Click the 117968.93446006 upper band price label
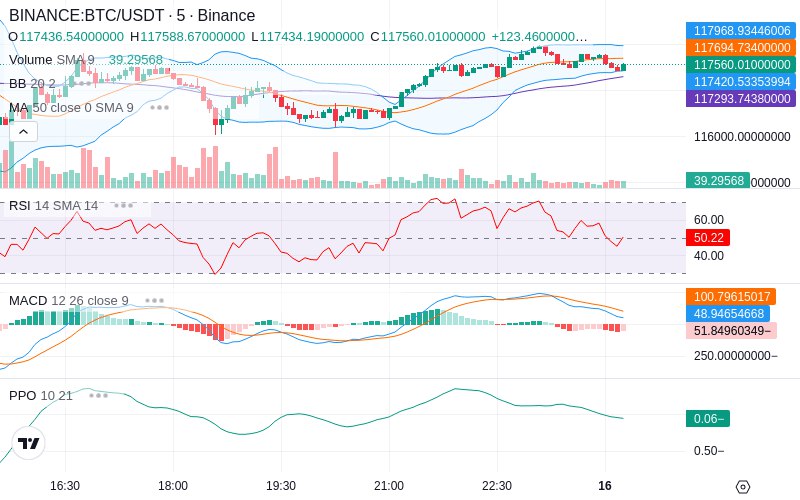This screenshot has height=500, width=800. (x=741, y=31)
